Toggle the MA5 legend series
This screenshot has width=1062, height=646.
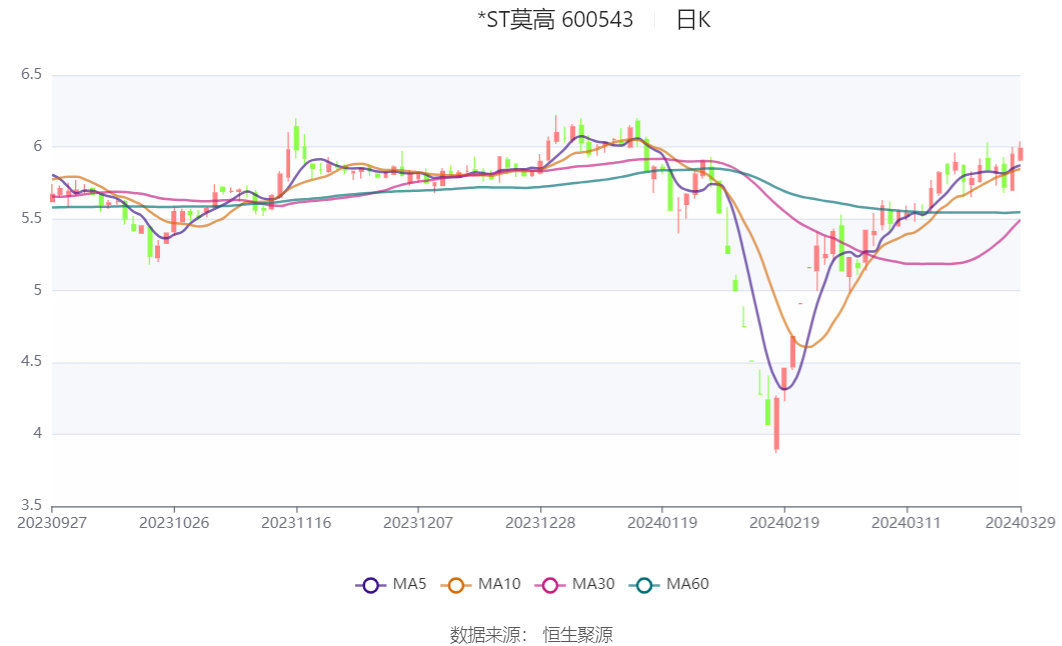[391, 584]
